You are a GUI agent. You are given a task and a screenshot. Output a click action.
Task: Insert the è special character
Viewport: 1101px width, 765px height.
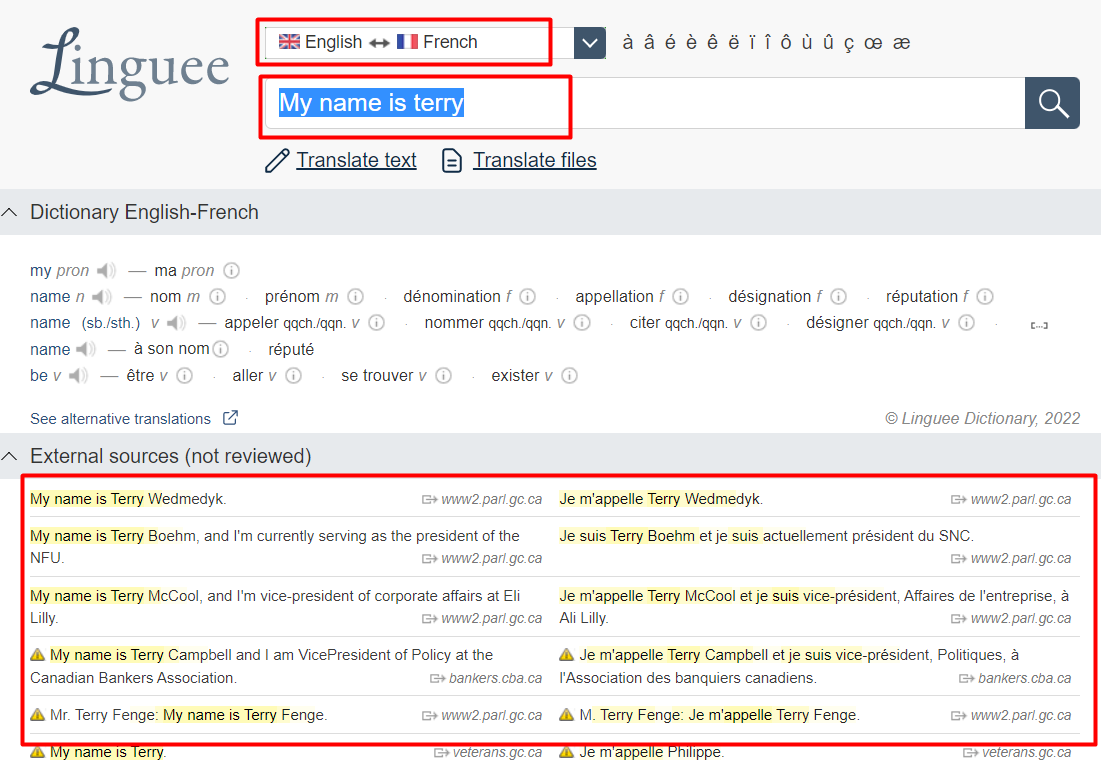691,43
